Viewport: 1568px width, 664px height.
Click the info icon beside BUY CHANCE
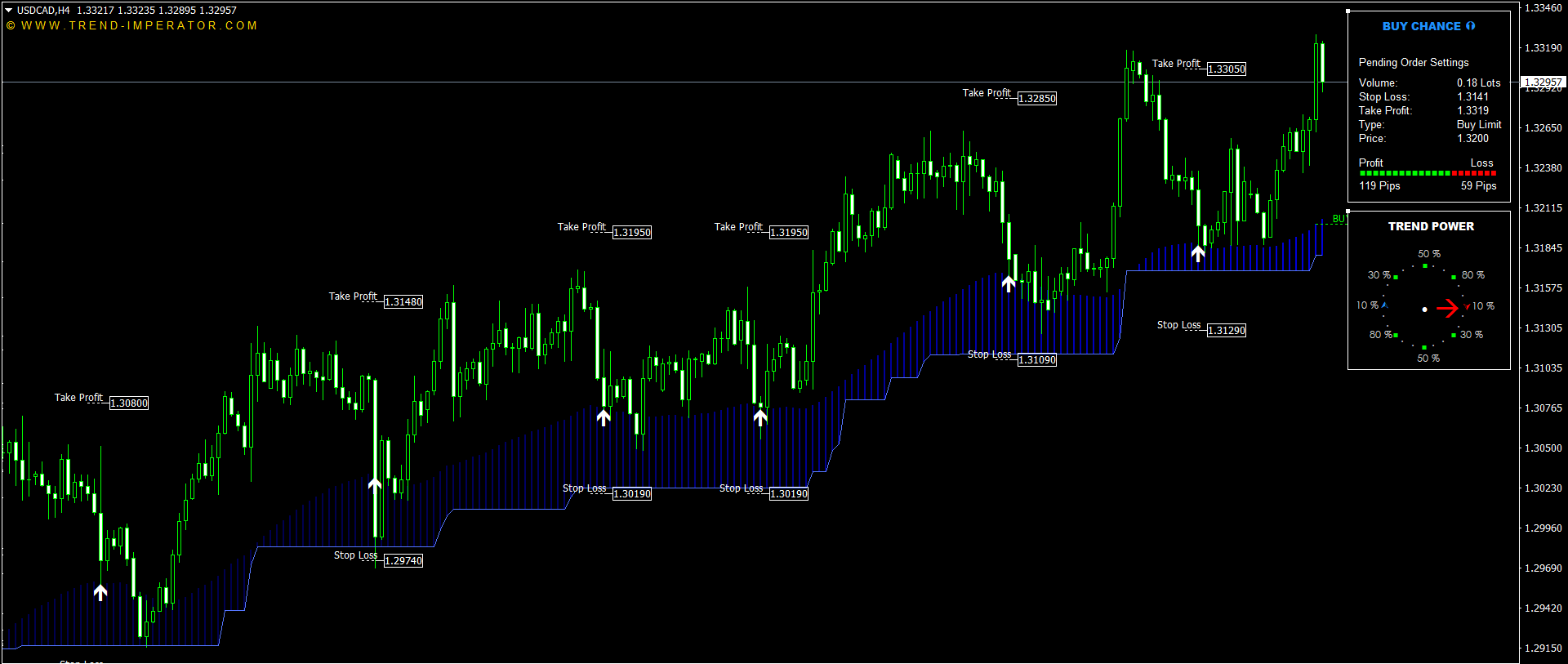(1471, 26)
